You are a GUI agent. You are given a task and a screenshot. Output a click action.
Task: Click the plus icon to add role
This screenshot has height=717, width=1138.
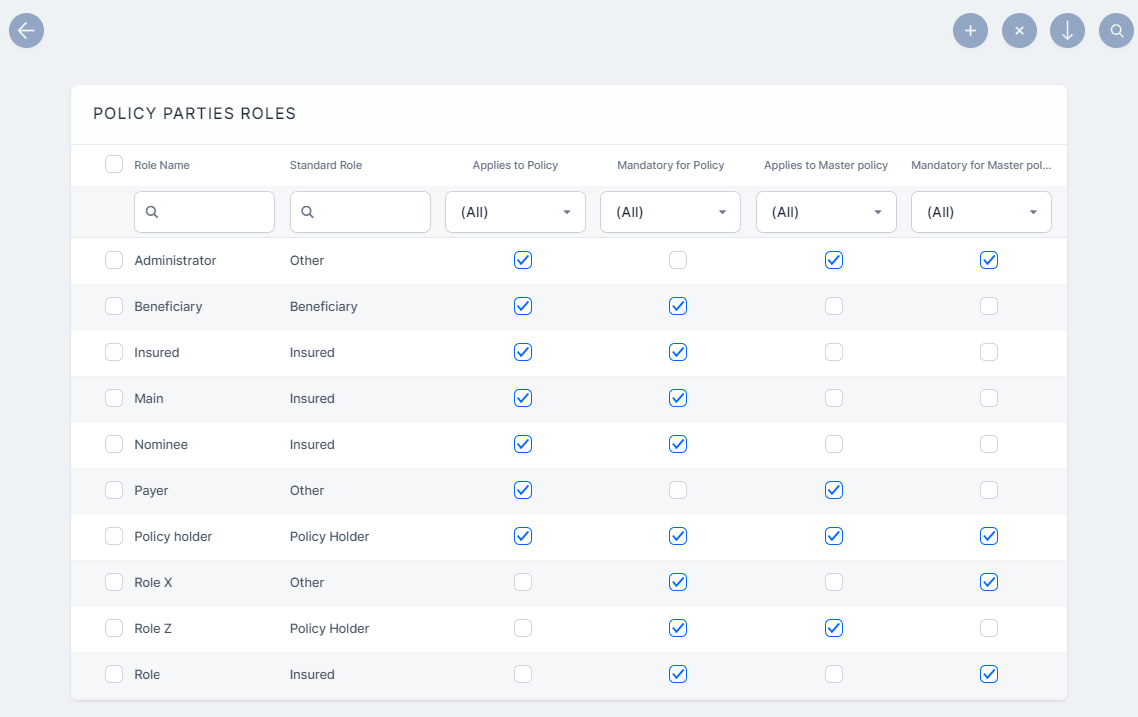point(970,31)
